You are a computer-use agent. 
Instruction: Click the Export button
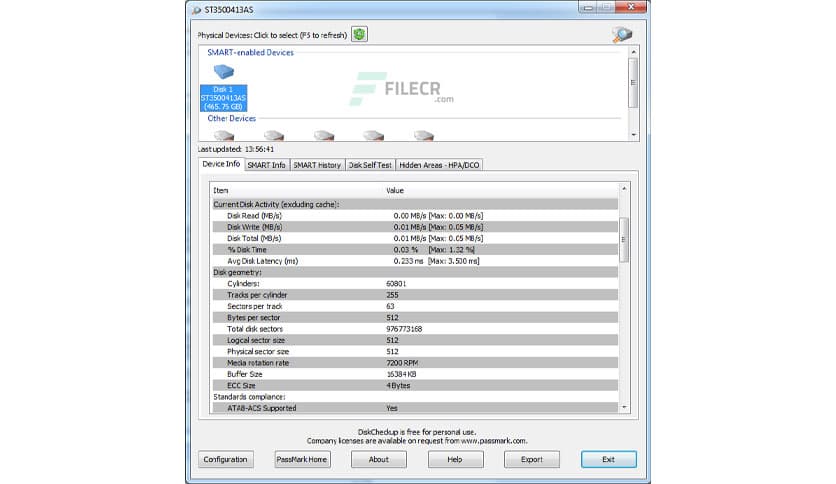[532, 459]
